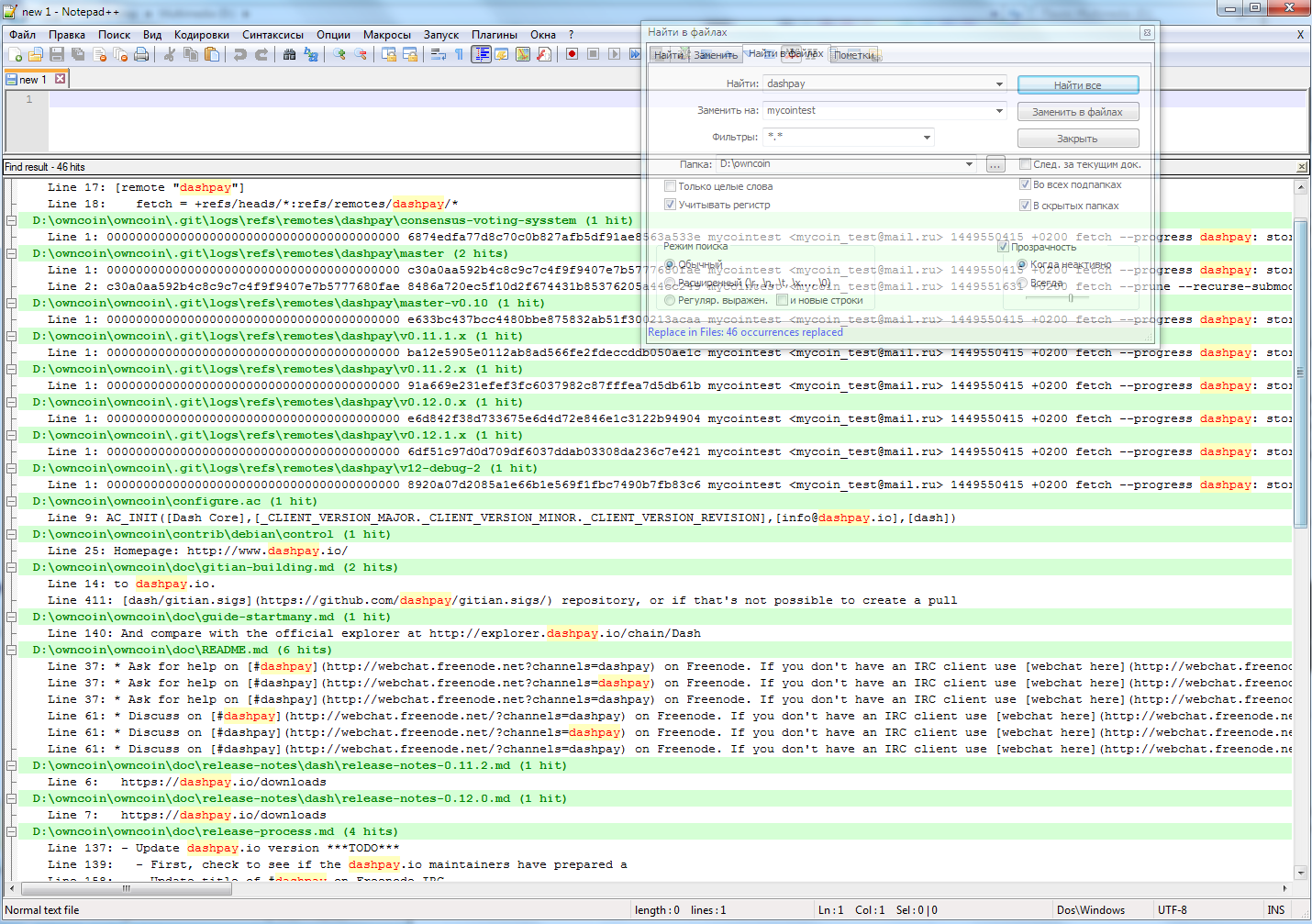Image resolution: width=1312 pixels, height=924 pixels.
Task: Click the 'Закрыть' button
Action: (x=1078, y=138)
